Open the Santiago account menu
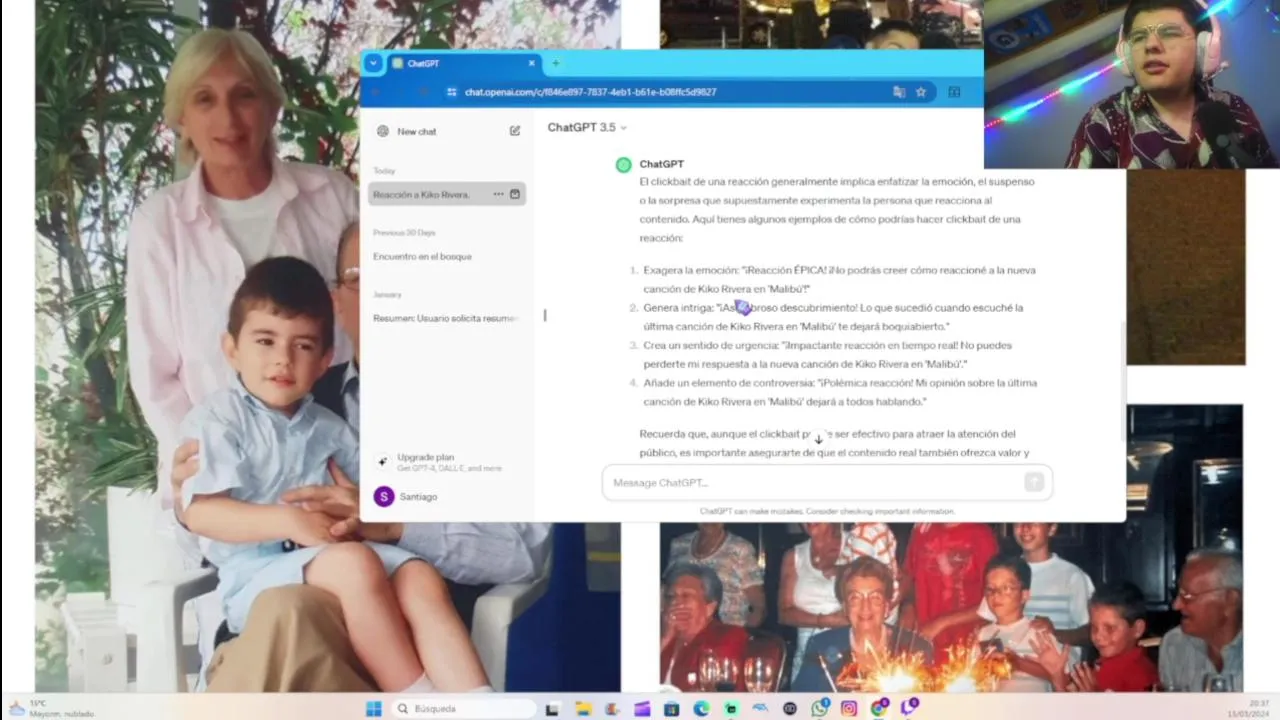This screenshot has height=720, width=1280. (x=447, y=496)
